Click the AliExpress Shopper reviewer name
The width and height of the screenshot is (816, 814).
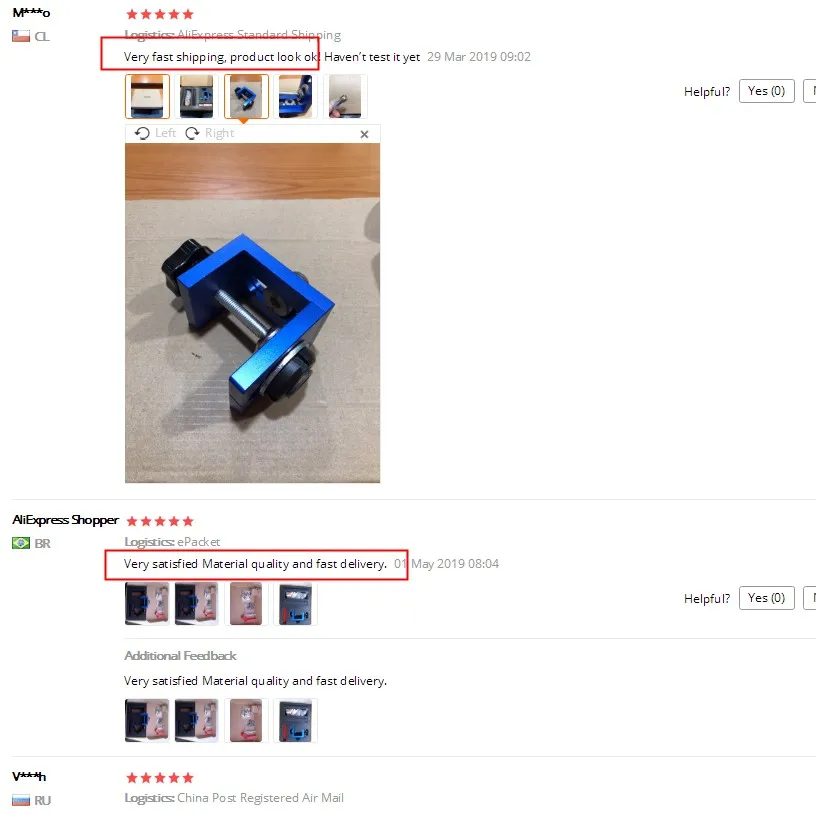tap(66, 520)
